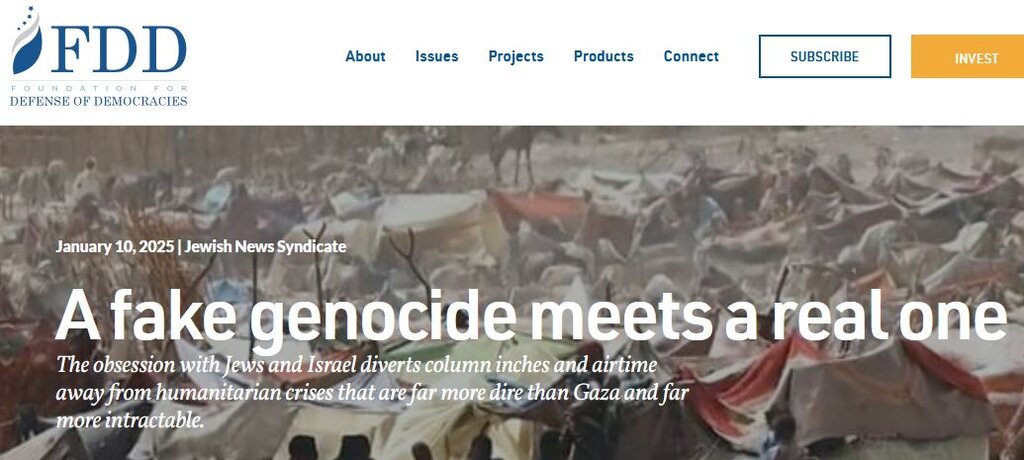Expand the Products navigation item
Screen dimensions: 1024x460
click(603, 56)
